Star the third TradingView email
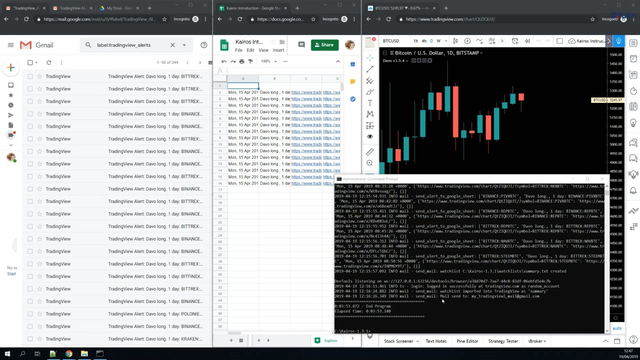The height and width of the screenshot is (360, 640). (40, 101)
